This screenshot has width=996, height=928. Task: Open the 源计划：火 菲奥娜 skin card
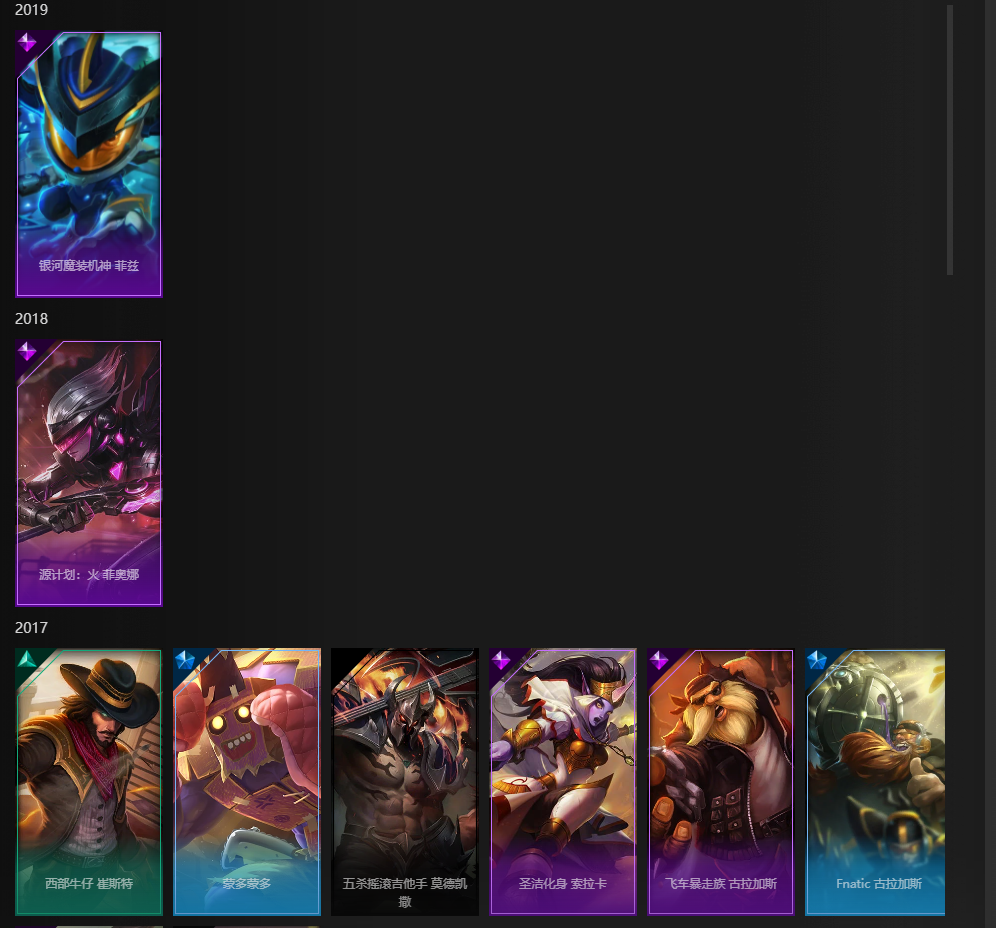[x=89, y=473]
